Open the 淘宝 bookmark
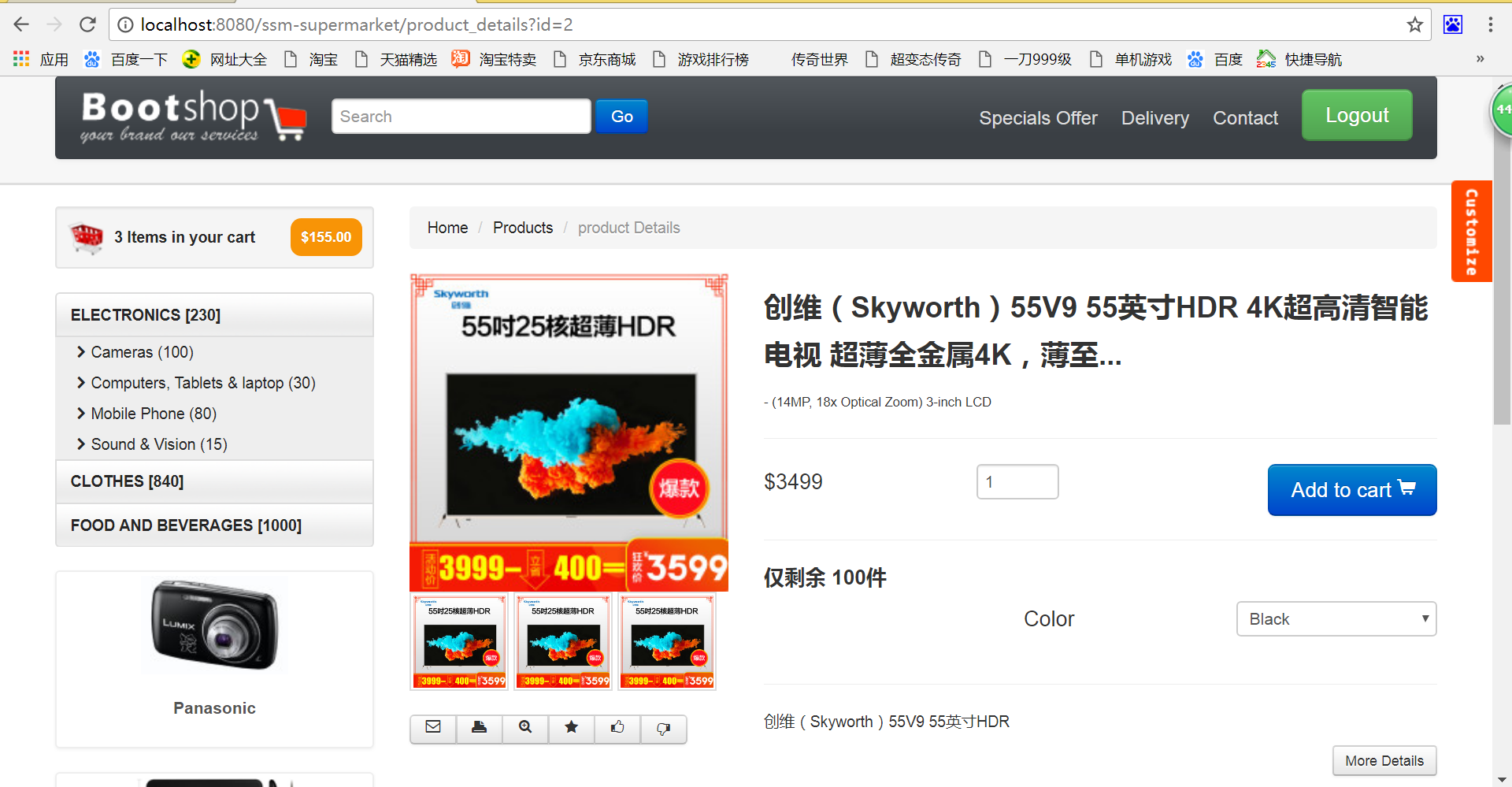 pos(310,59)
